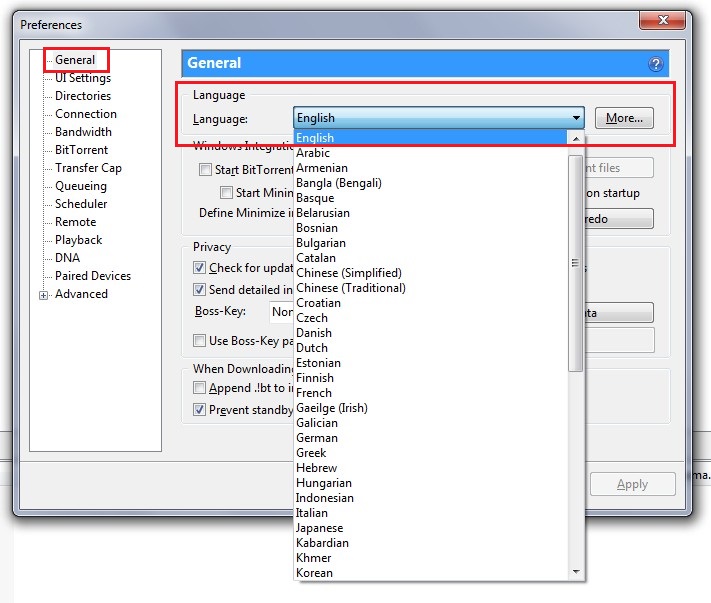Pick Indonesian from language dropdown
The width and height of the screenshot is (711, 603).
point(431,497)
